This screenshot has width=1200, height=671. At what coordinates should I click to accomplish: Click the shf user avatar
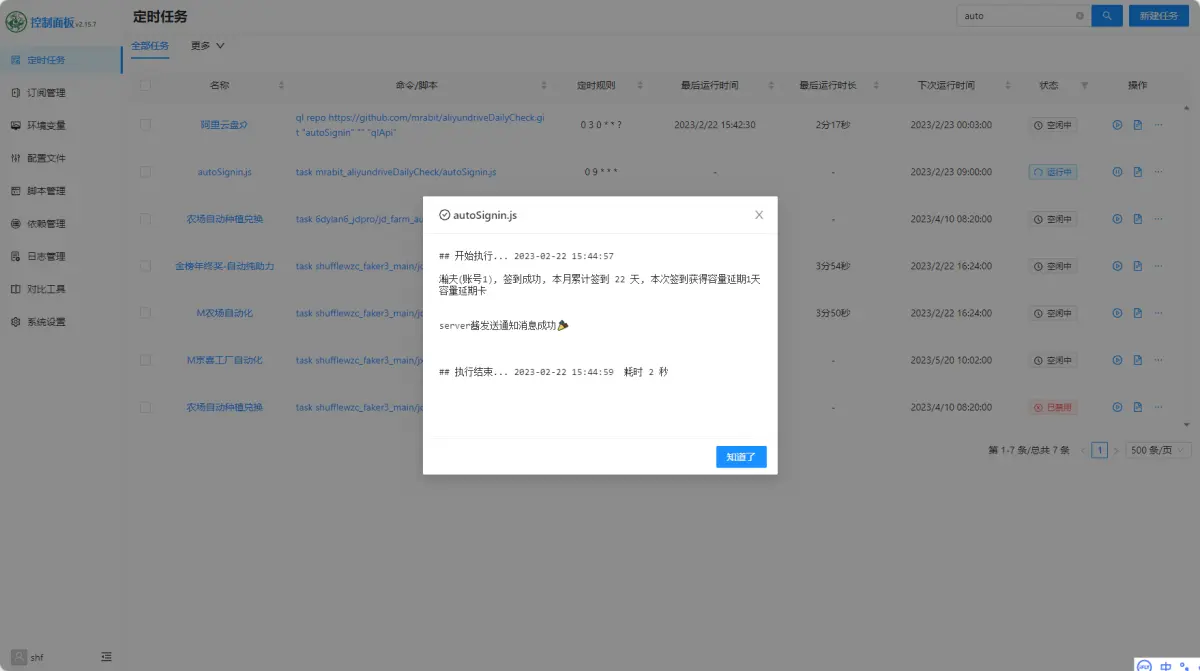pos(19,657)
